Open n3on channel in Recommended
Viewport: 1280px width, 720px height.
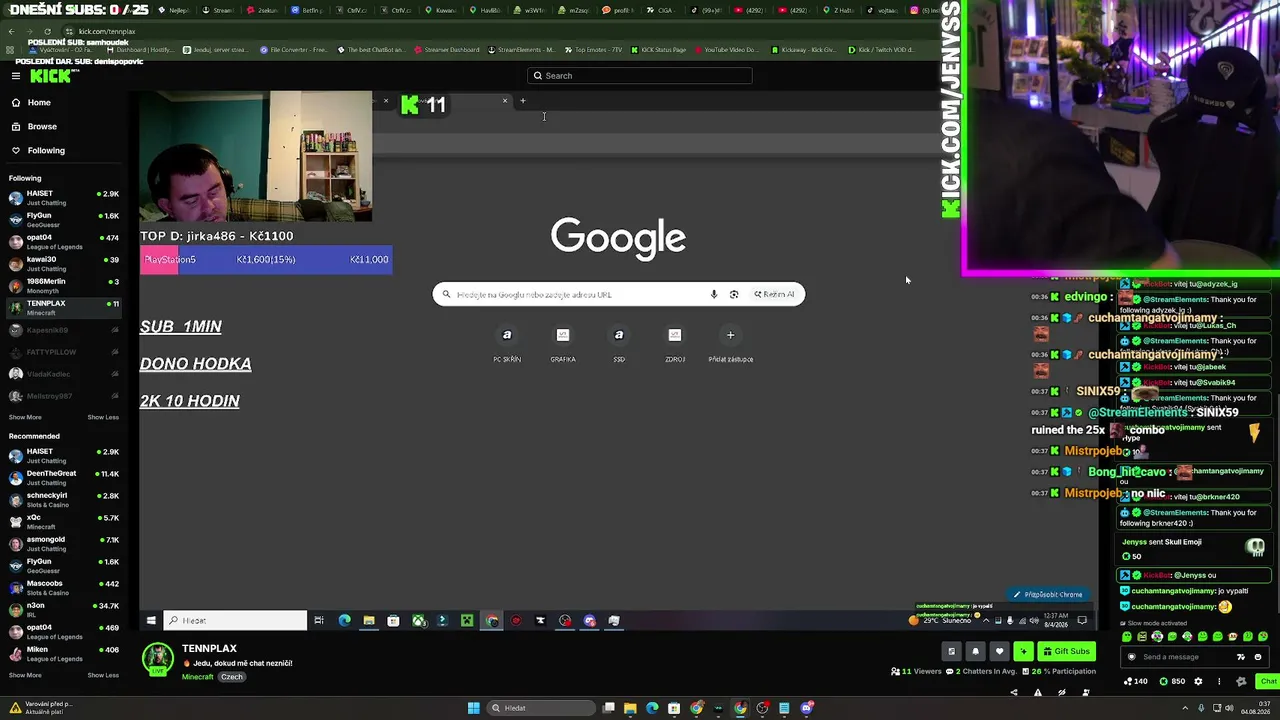click(64, 609)
